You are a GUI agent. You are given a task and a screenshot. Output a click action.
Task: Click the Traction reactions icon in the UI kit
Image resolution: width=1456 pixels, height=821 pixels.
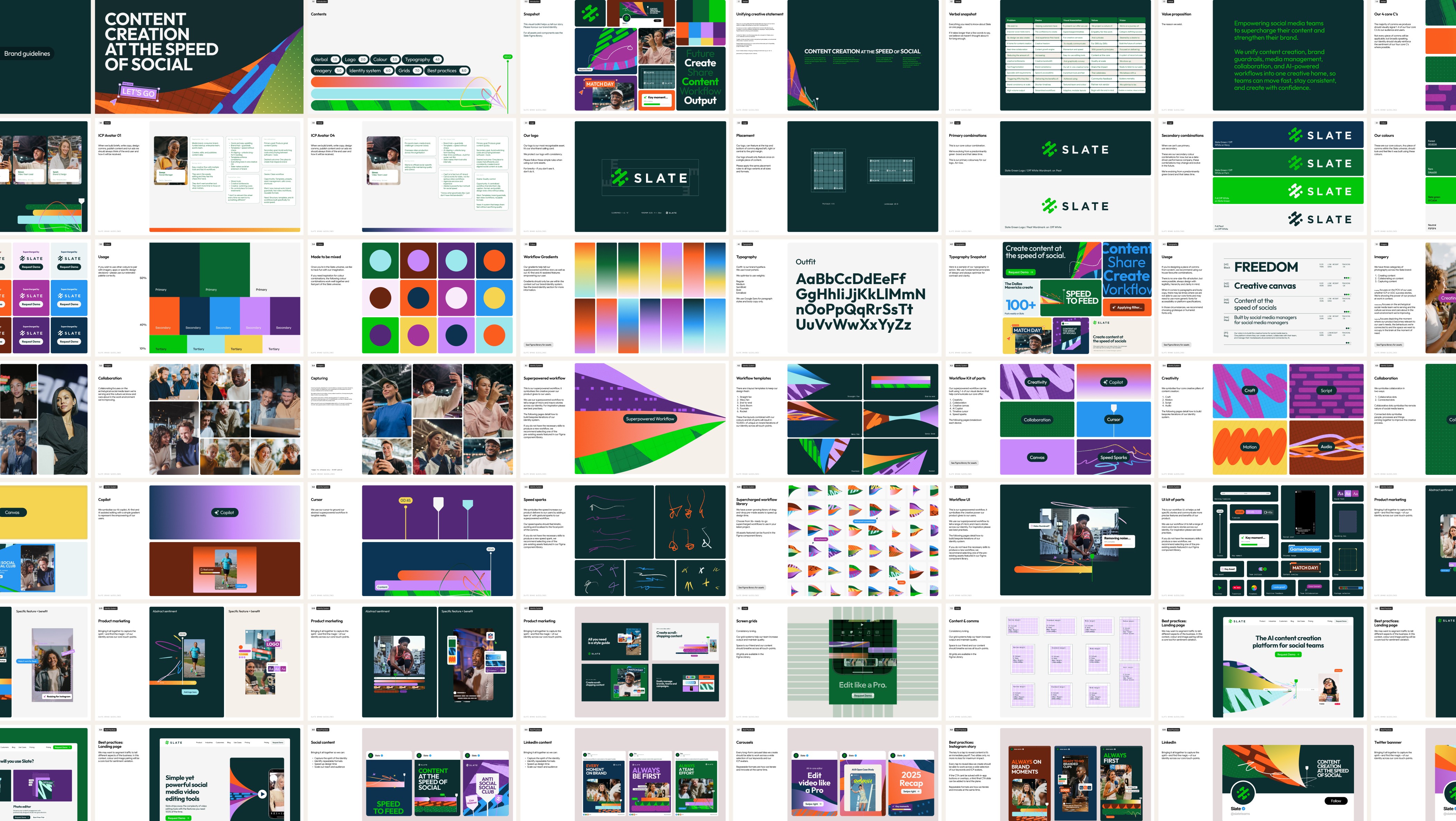pyautogui.click(x=1237, y=588)
